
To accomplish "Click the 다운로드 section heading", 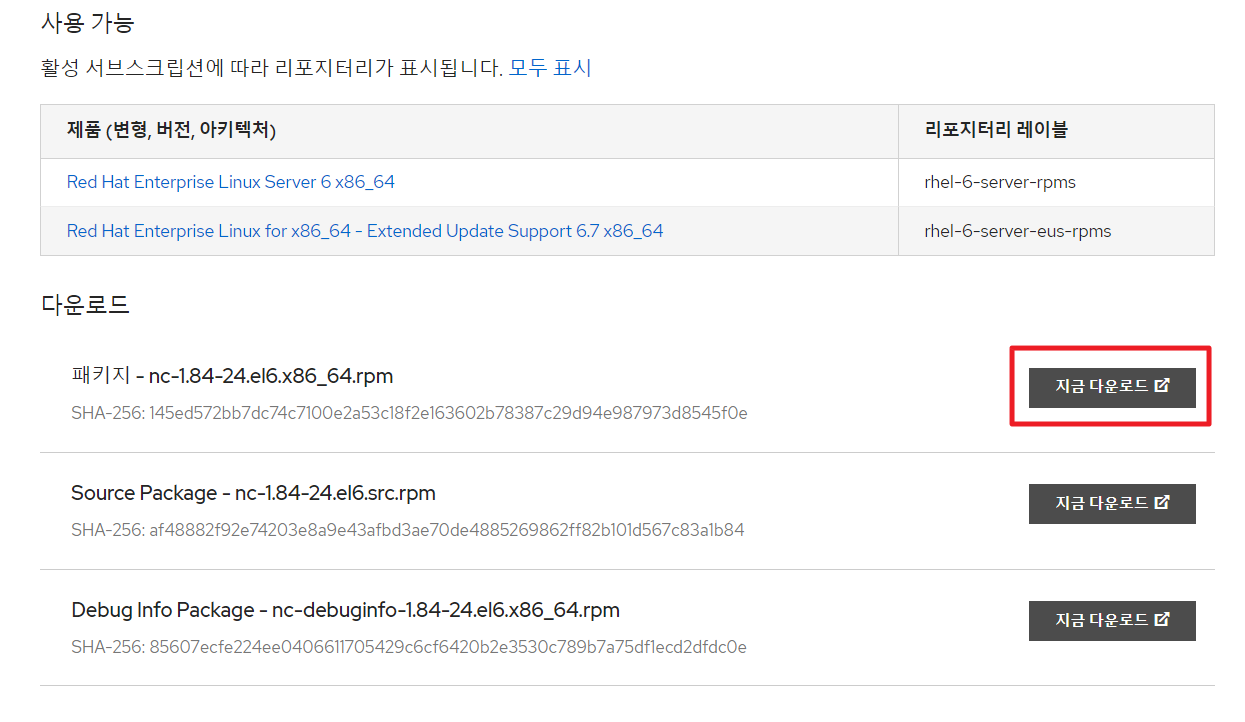I will tap(85, 305).
